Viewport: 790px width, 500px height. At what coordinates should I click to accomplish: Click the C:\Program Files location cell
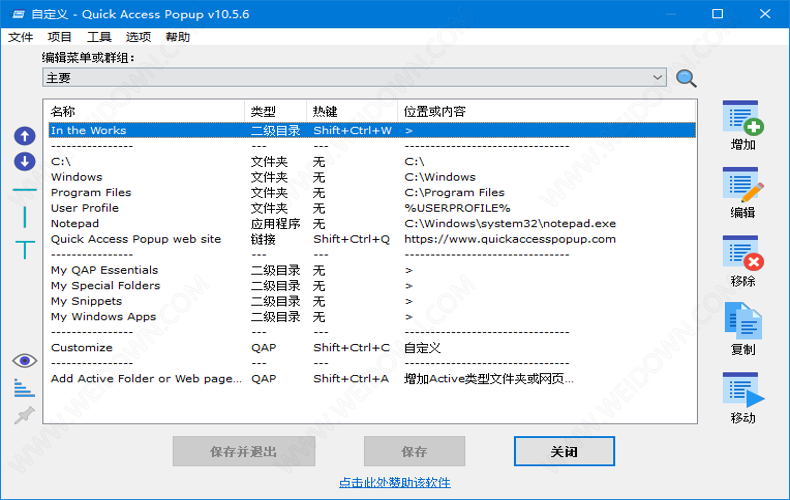coord(454,193)
